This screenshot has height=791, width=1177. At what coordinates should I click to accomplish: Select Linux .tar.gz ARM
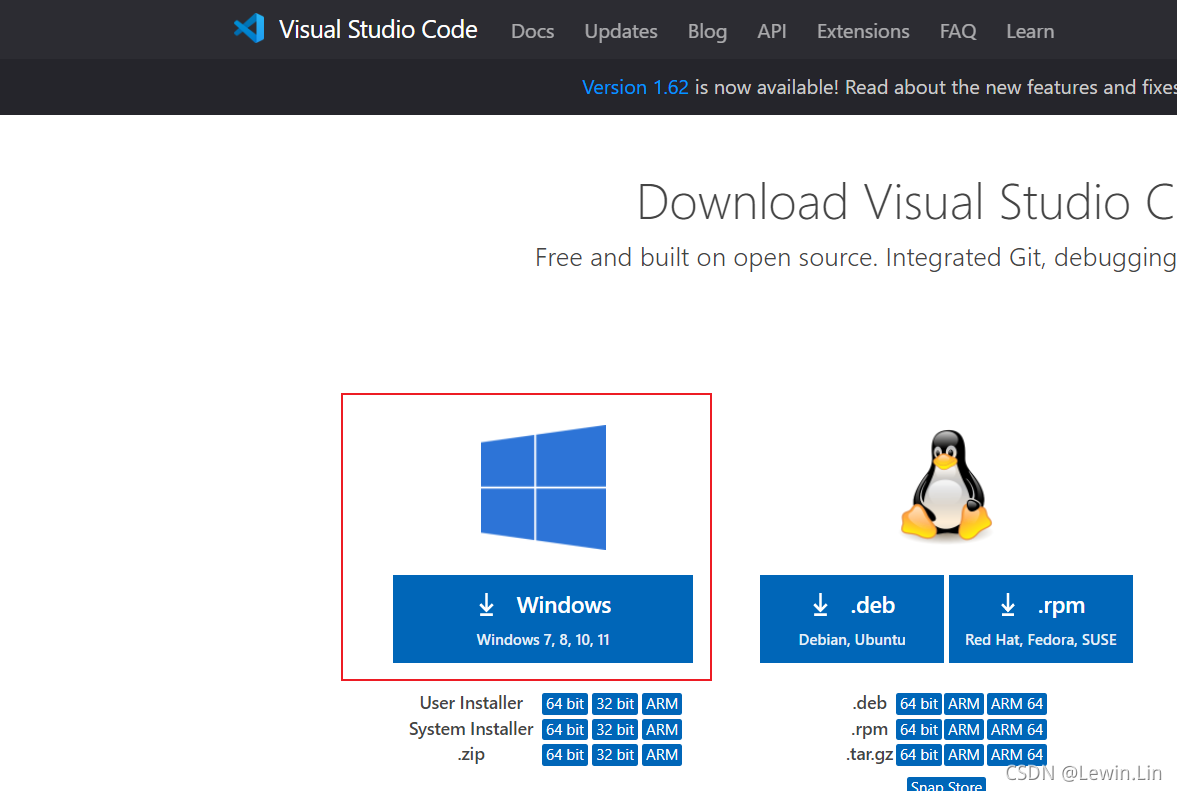pyautogui.click(x=964, y=755)
